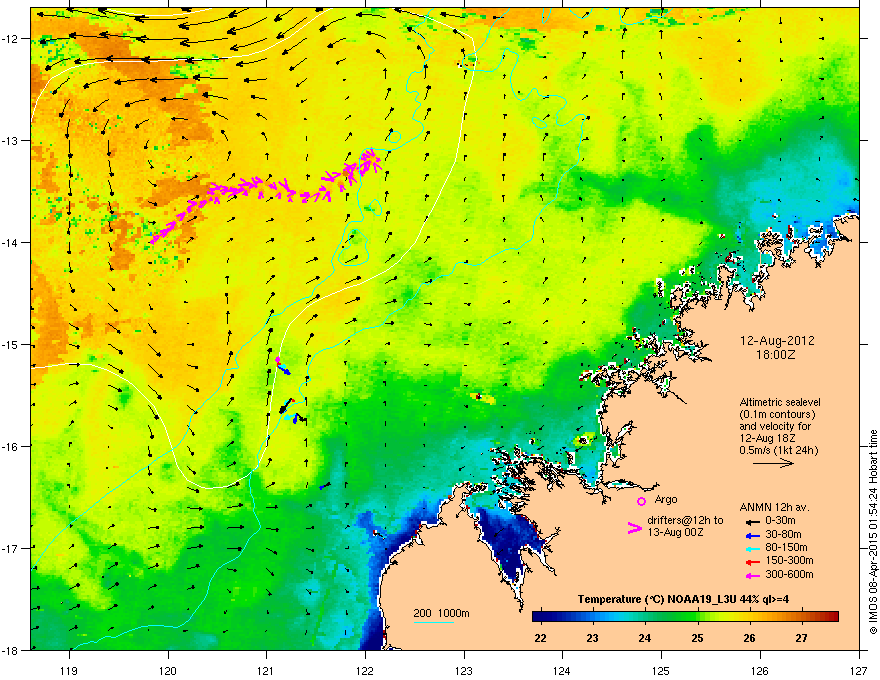
Task: Click the Argo magenta circle legend symbol
Action: tap(641, 501)
